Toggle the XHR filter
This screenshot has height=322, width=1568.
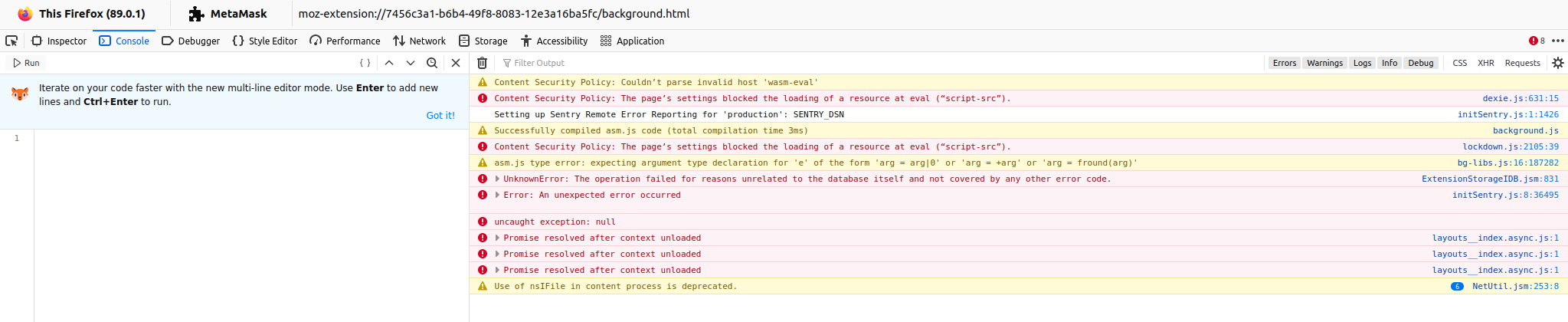pyautogui.click(x=1485, y=63)
